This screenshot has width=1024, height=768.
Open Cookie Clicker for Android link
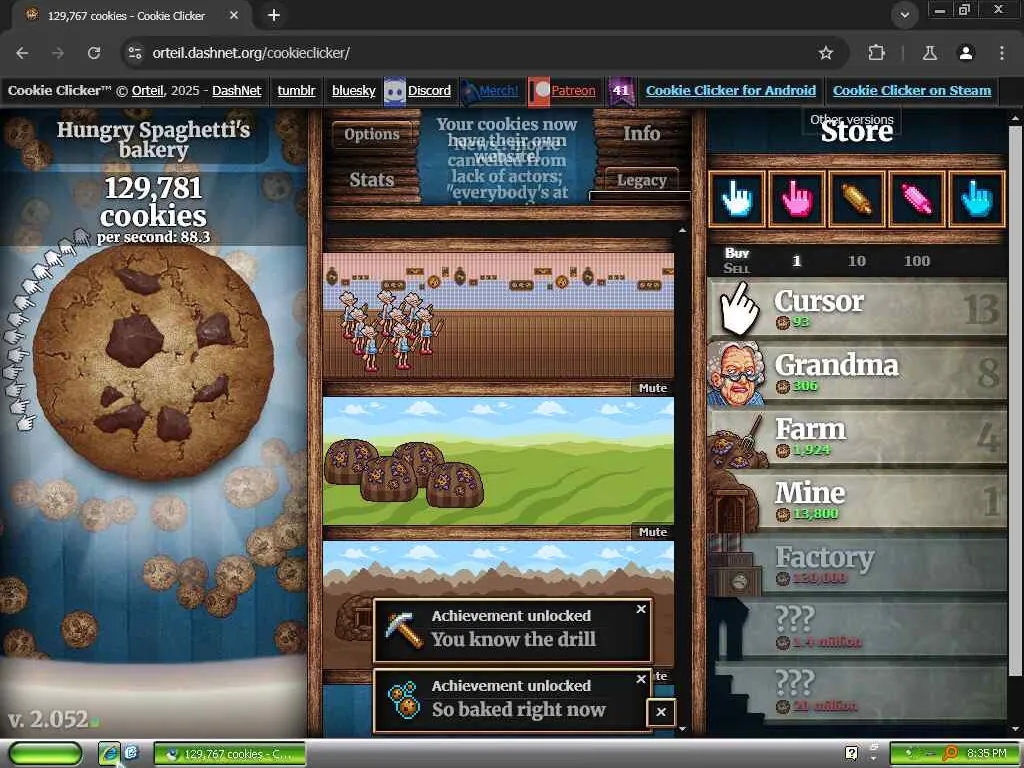tap(731, 91)
